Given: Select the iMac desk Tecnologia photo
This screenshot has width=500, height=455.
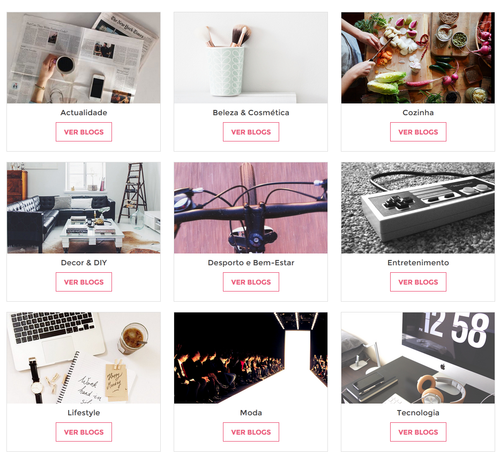Looking at the screenshot, I should (418, 358).
